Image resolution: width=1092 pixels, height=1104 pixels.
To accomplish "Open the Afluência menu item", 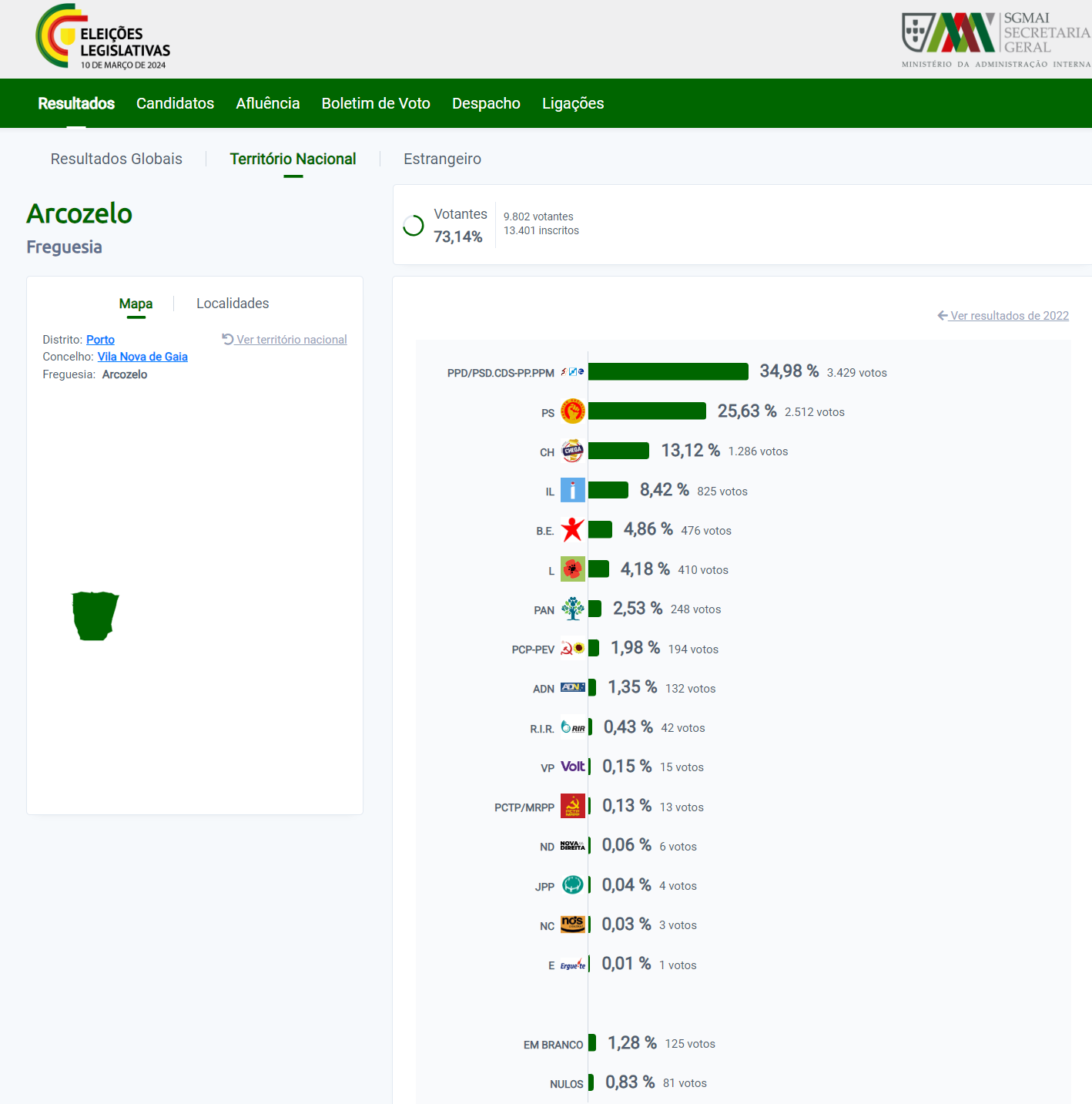I will [x=267, y=103].
